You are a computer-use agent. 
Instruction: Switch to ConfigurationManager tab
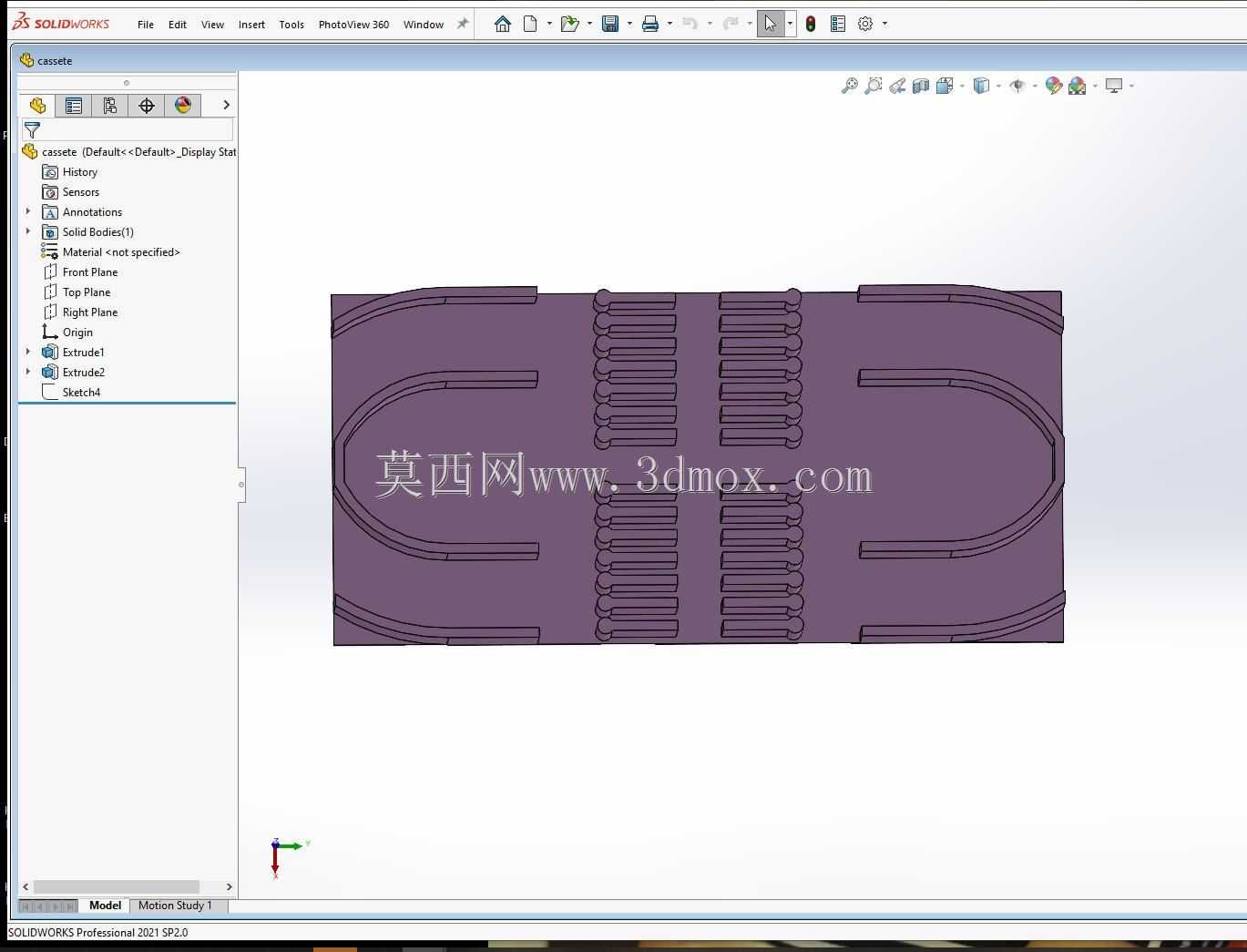(x=110, y=106)
